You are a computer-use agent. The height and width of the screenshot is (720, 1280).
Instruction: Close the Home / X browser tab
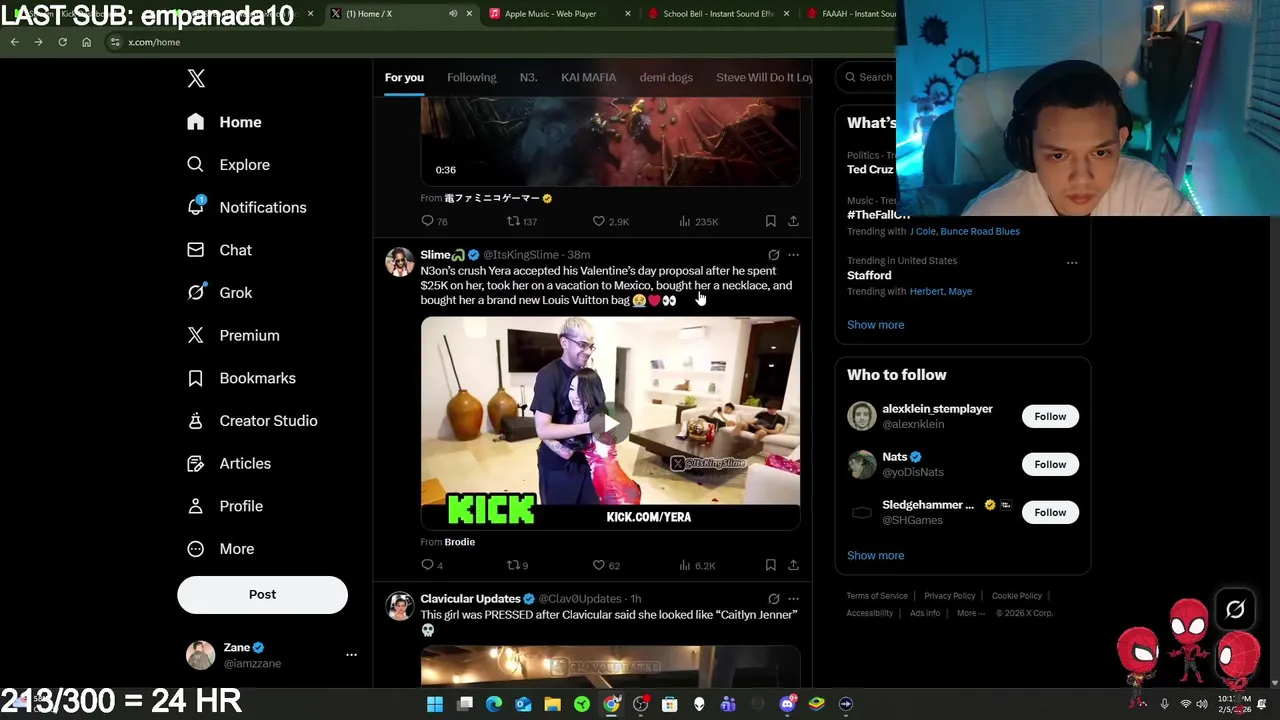[469, 14]
